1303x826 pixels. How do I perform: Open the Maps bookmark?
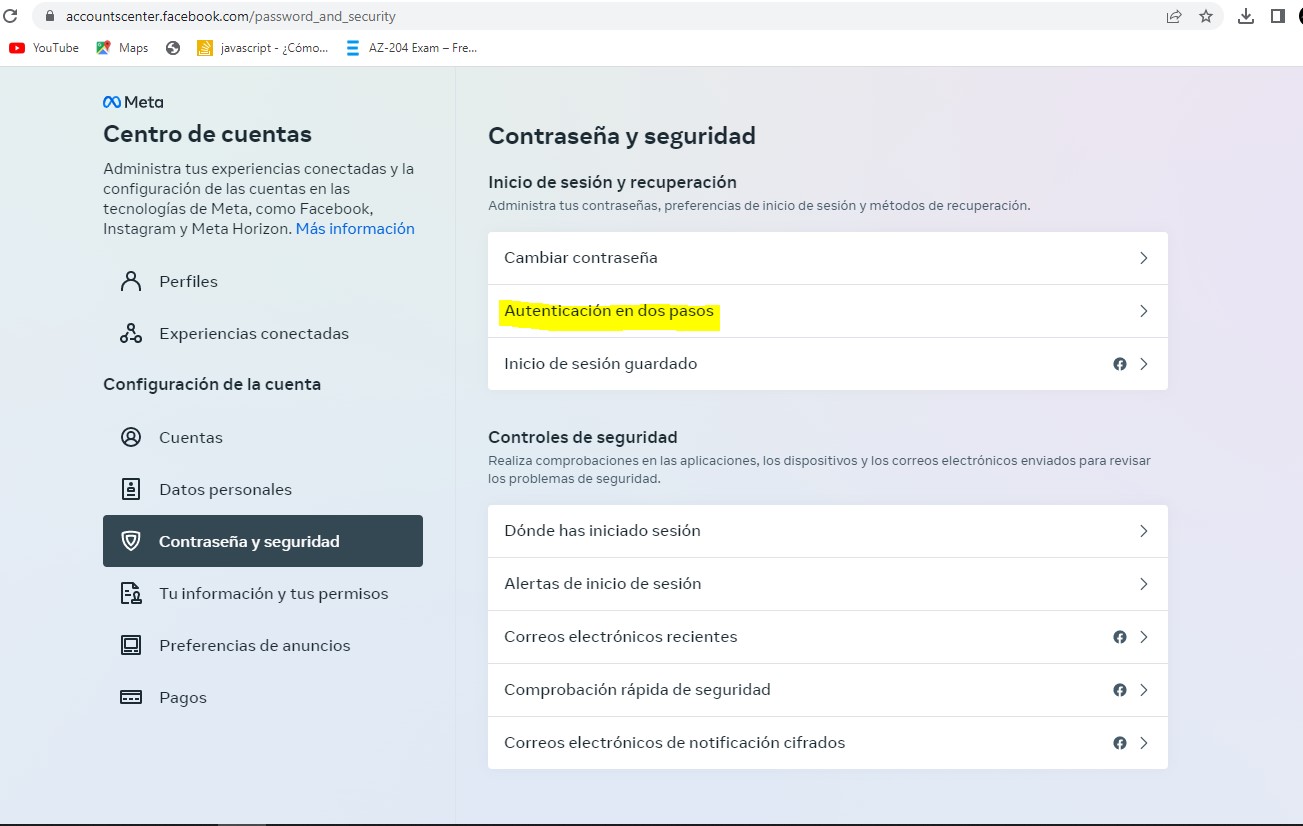coord(122,48)
